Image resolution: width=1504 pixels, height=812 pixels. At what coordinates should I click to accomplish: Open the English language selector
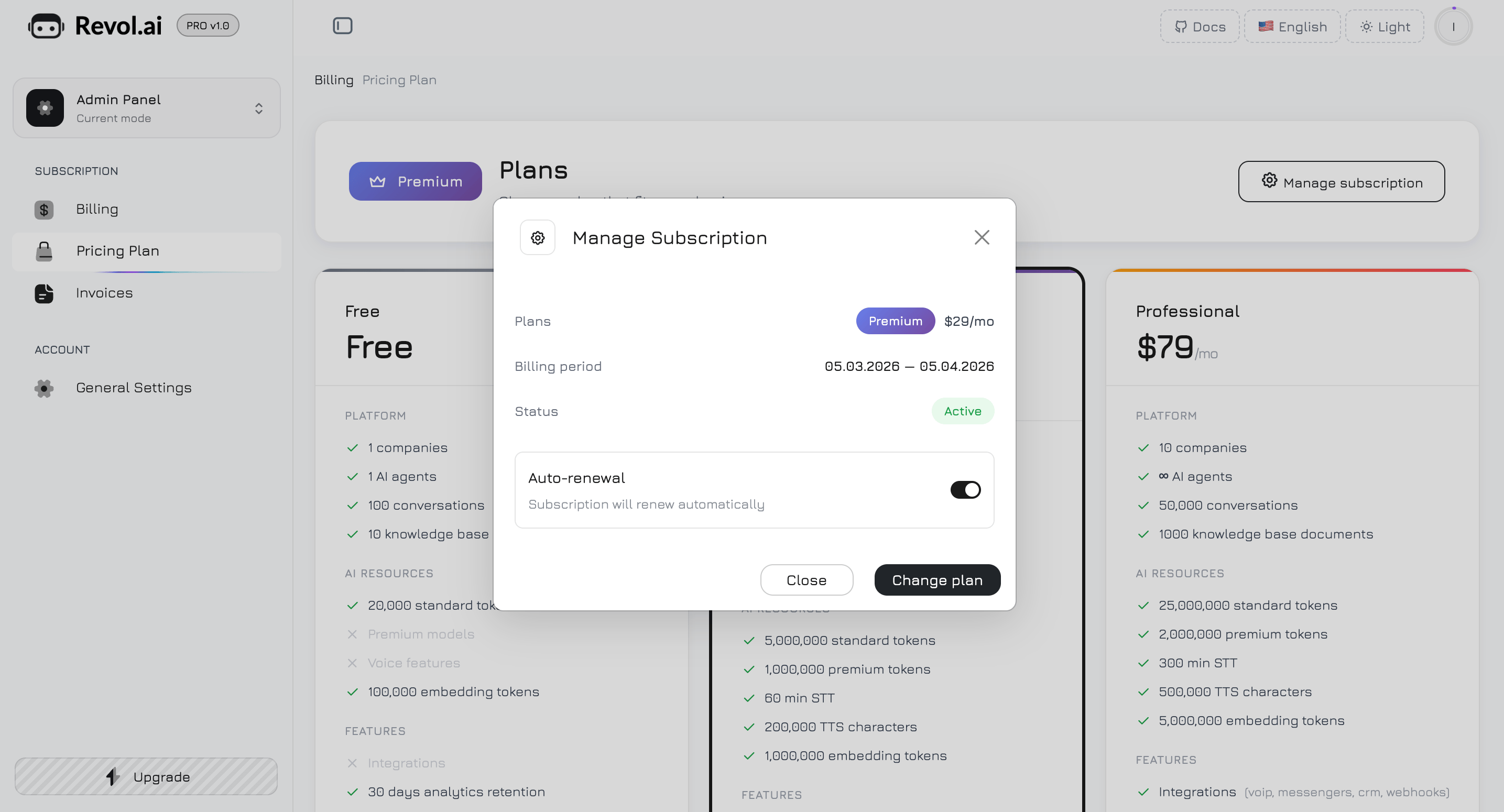pyautogui.click(x=1292, y=26)
